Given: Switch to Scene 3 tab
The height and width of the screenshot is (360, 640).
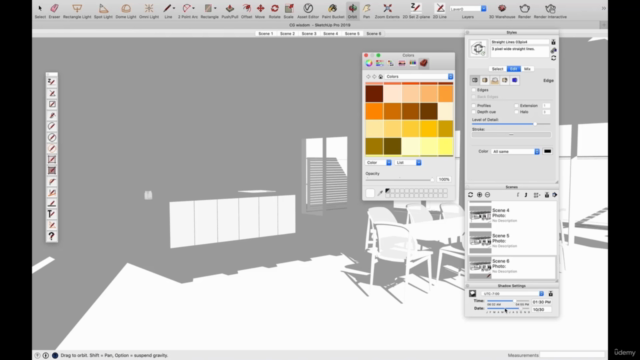Looking at the screenshot, I should coord(309,33).
